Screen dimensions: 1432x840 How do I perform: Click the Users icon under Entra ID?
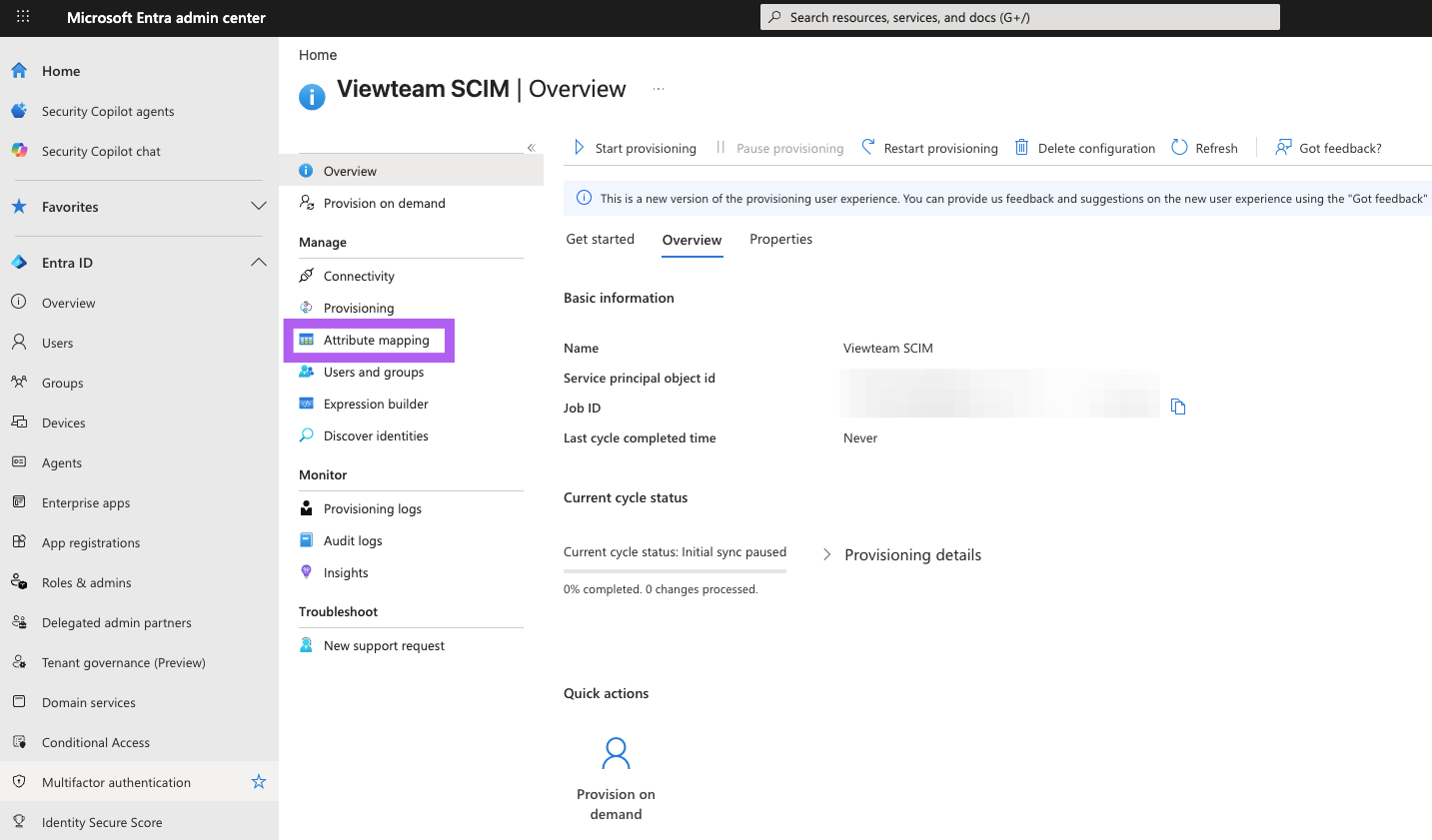(x=19, y=343)
